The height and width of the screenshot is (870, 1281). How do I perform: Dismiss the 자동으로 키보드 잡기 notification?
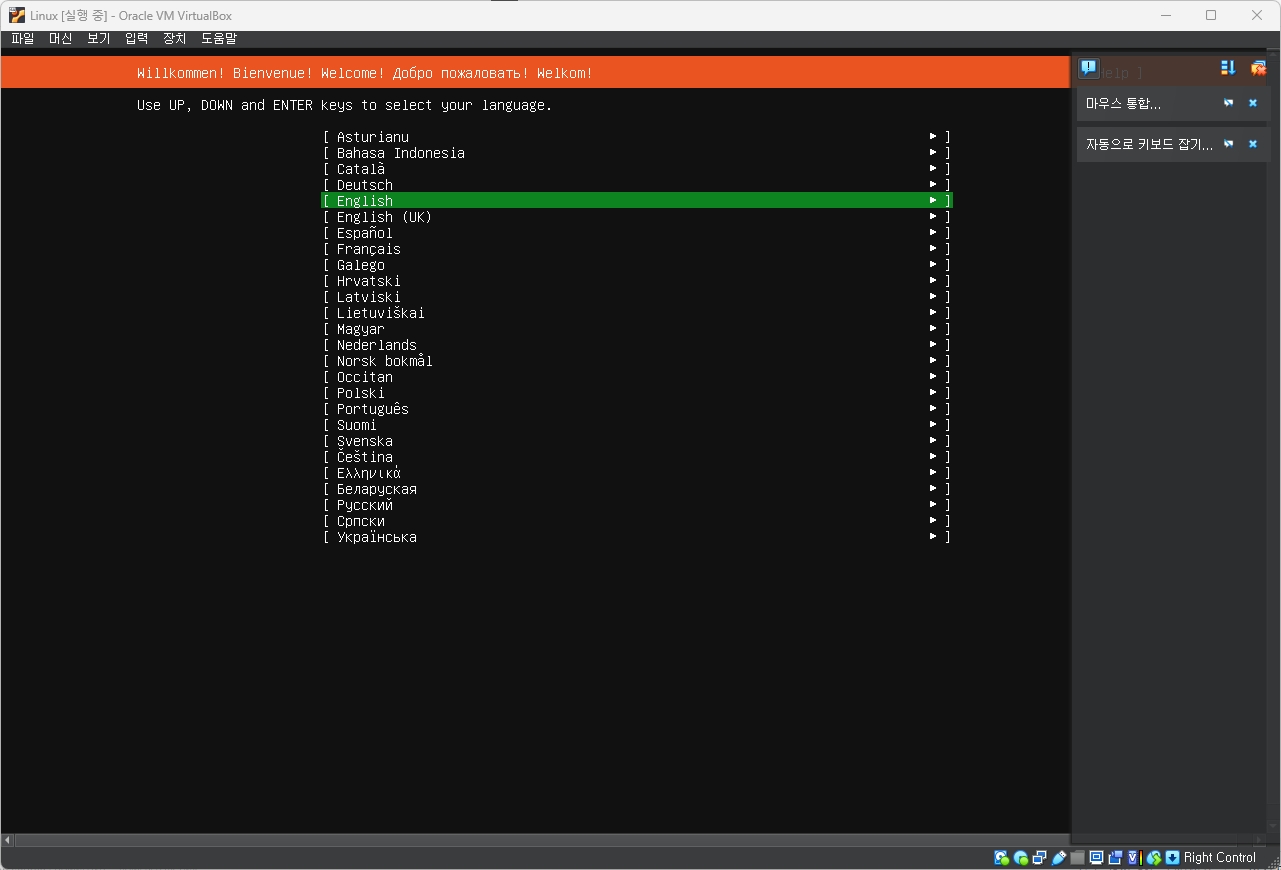[1253, 144]
